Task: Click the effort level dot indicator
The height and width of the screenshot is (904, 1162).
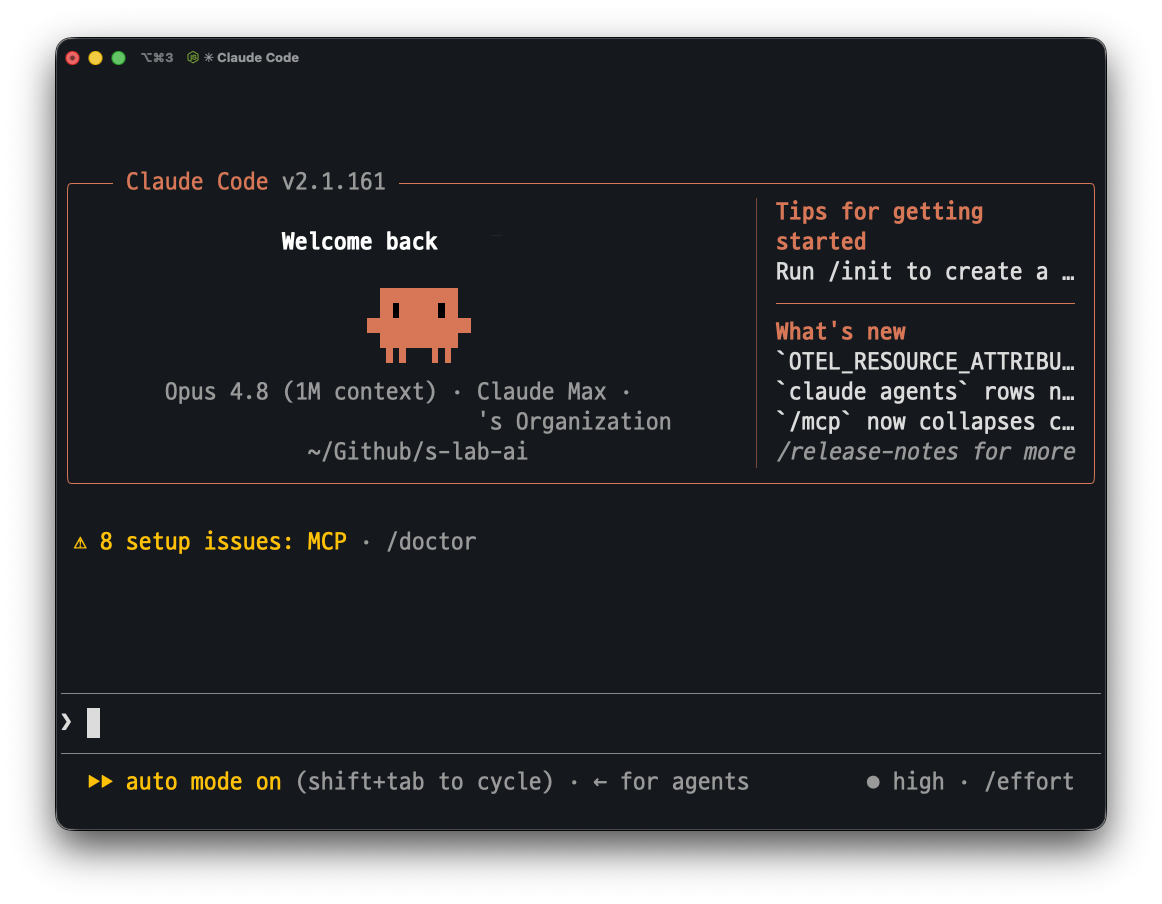Action: click(873, 782)
